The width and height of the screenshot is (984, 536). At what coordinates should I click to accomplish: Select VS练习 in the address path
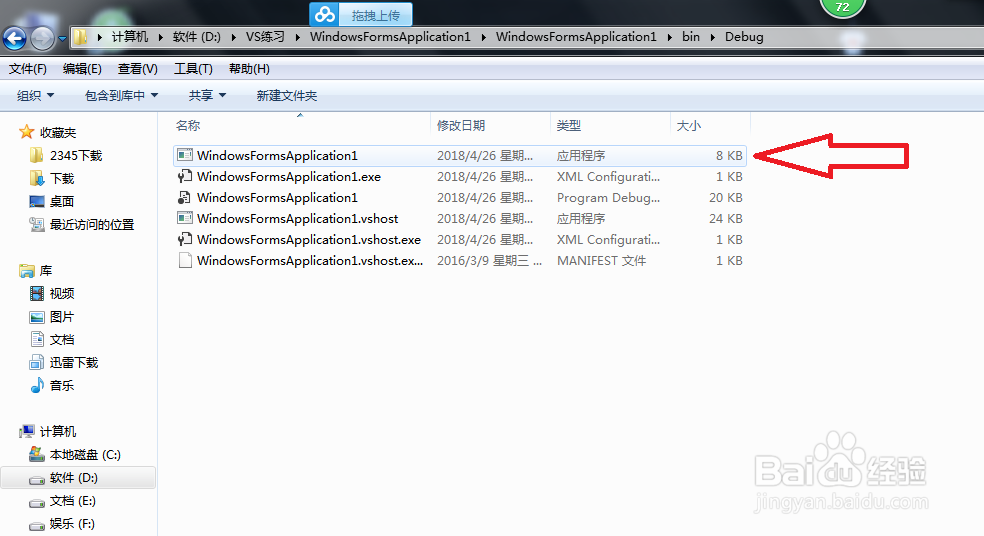point(265,37)
